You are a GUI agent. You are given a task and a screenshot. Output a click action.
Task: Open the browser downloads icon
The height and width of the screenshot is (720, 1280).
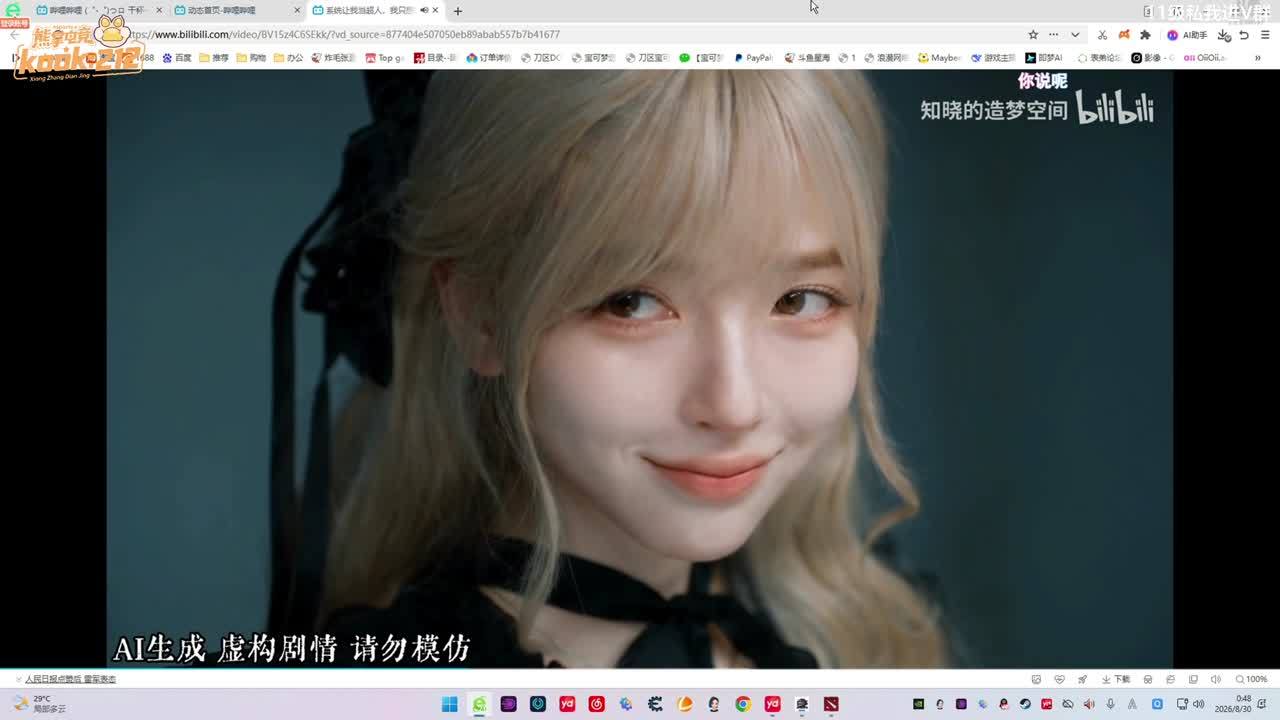click(1224, 34)
